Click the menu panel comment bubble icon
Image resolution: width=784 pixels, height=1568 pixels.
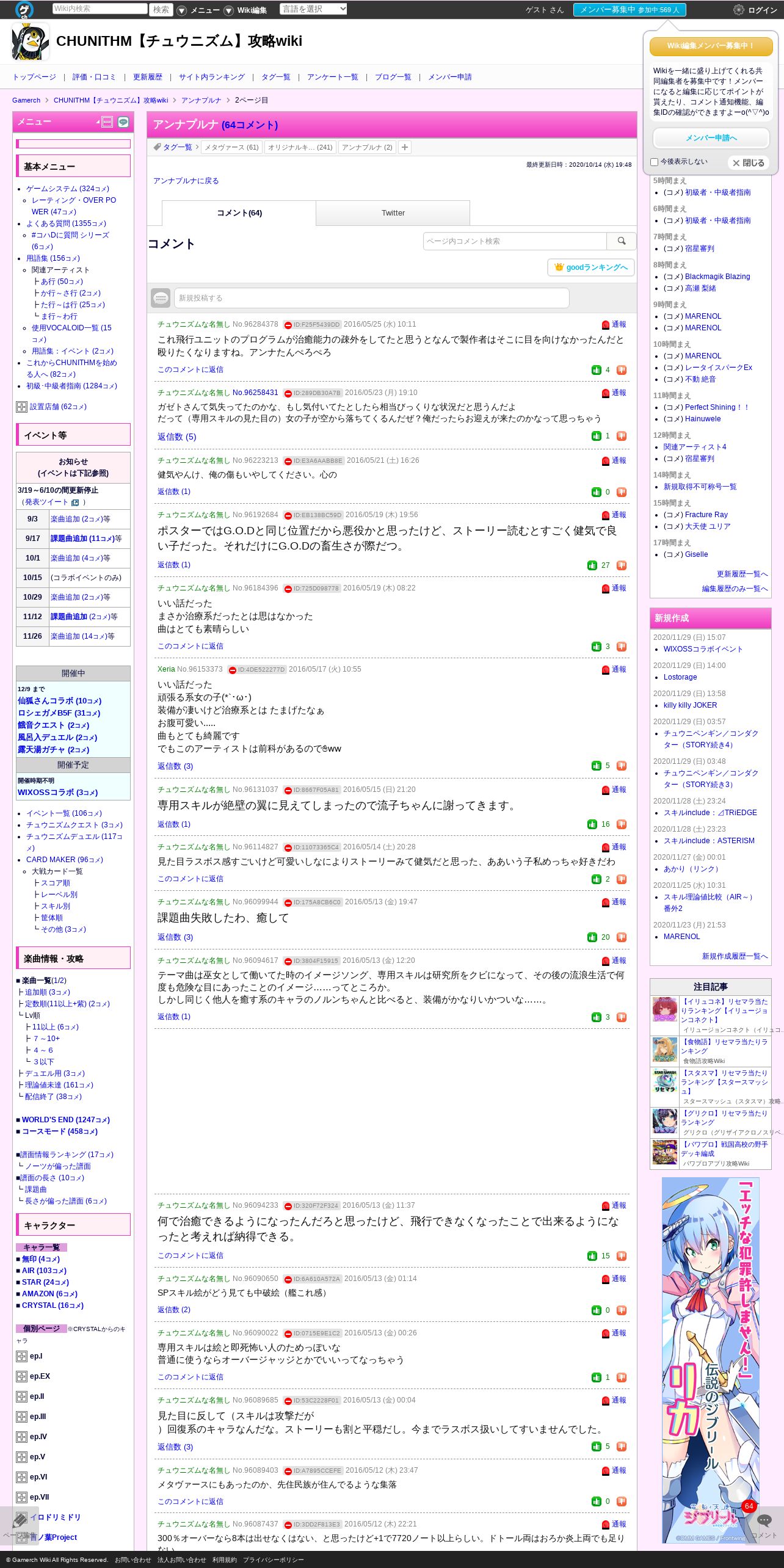(123, 122)
